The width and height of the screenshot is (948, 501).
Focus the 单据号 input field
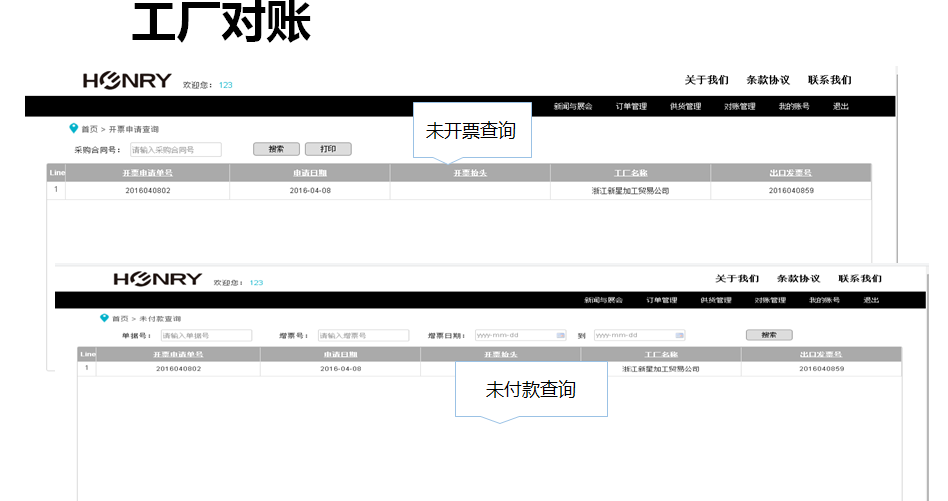(x=206, y=335)
